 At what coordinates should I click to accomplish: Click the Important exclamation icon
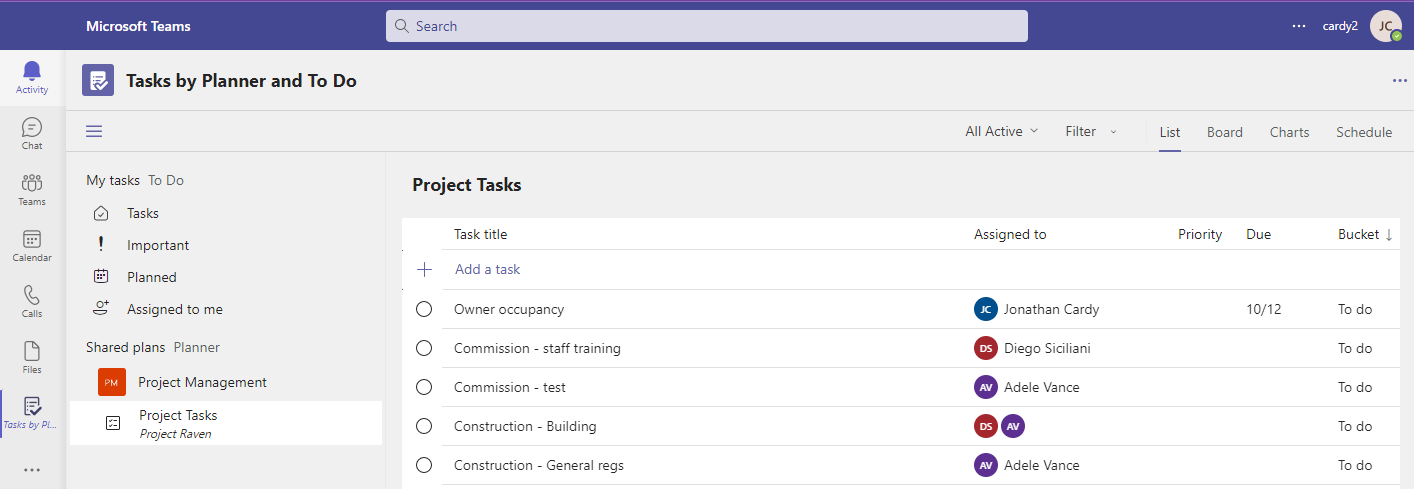pos(101,245)
